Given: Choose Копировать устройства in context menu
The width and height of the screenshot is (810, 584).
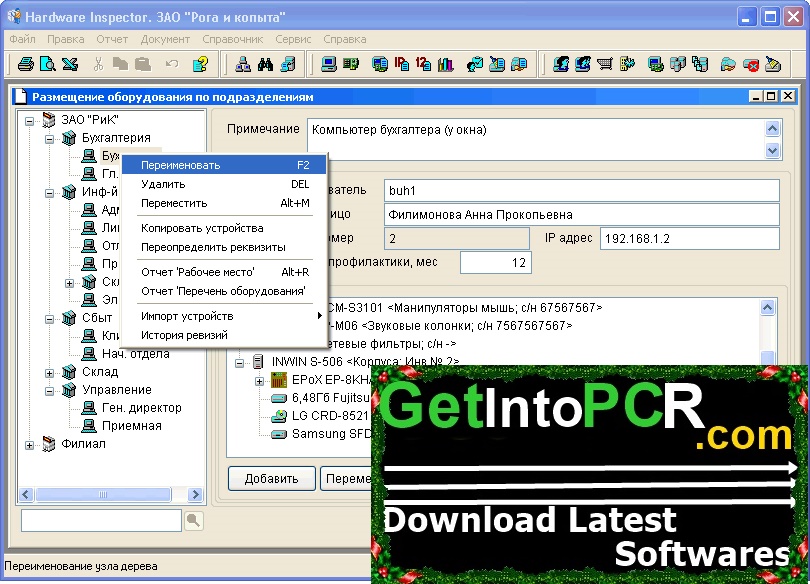Looking at the screenshot, I should pyautogui.click(x=224, y=228).
